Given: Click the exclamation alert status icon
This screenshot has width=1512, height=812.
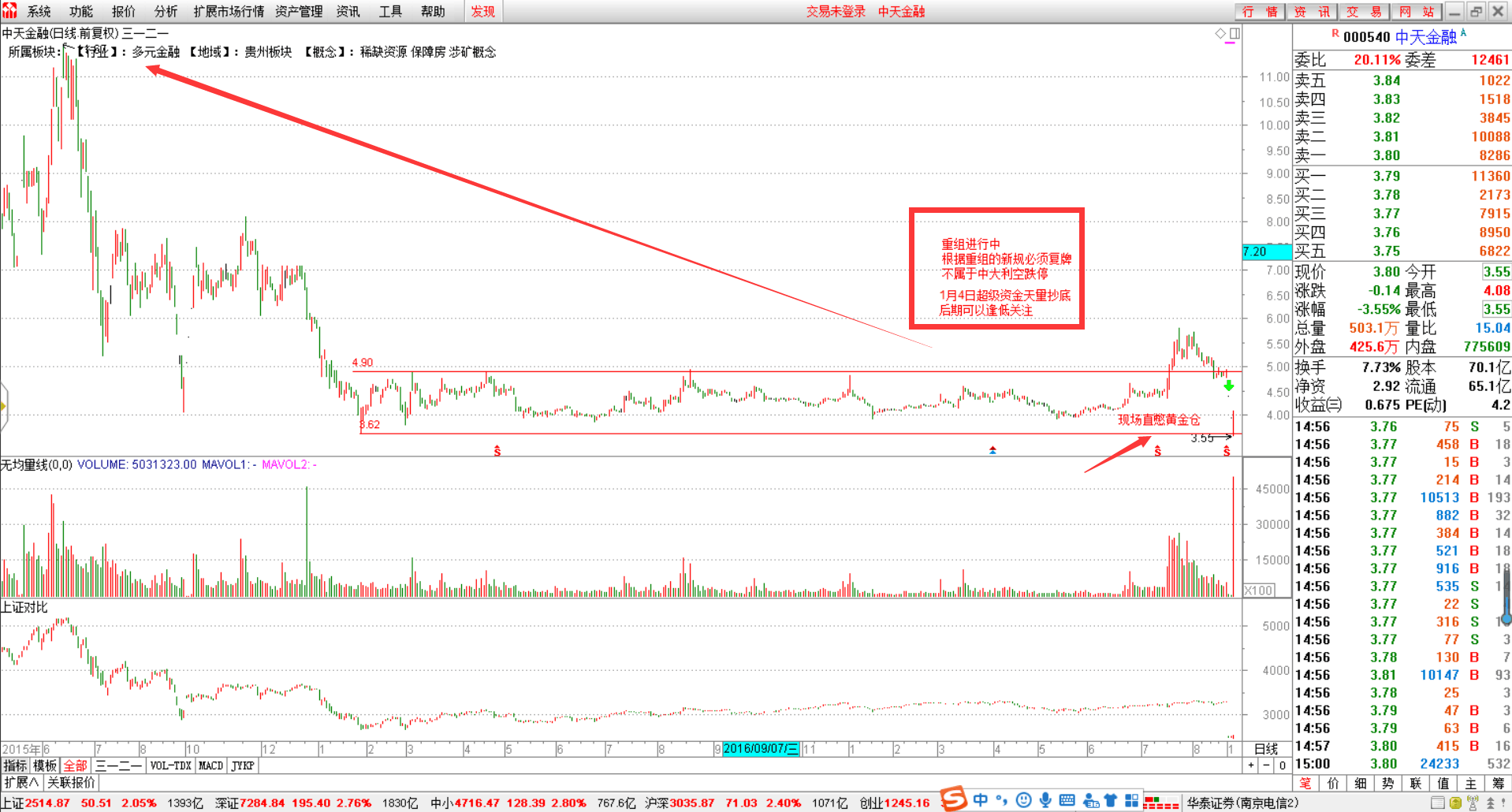Looking at the screenshot, I should (1504, 803).
